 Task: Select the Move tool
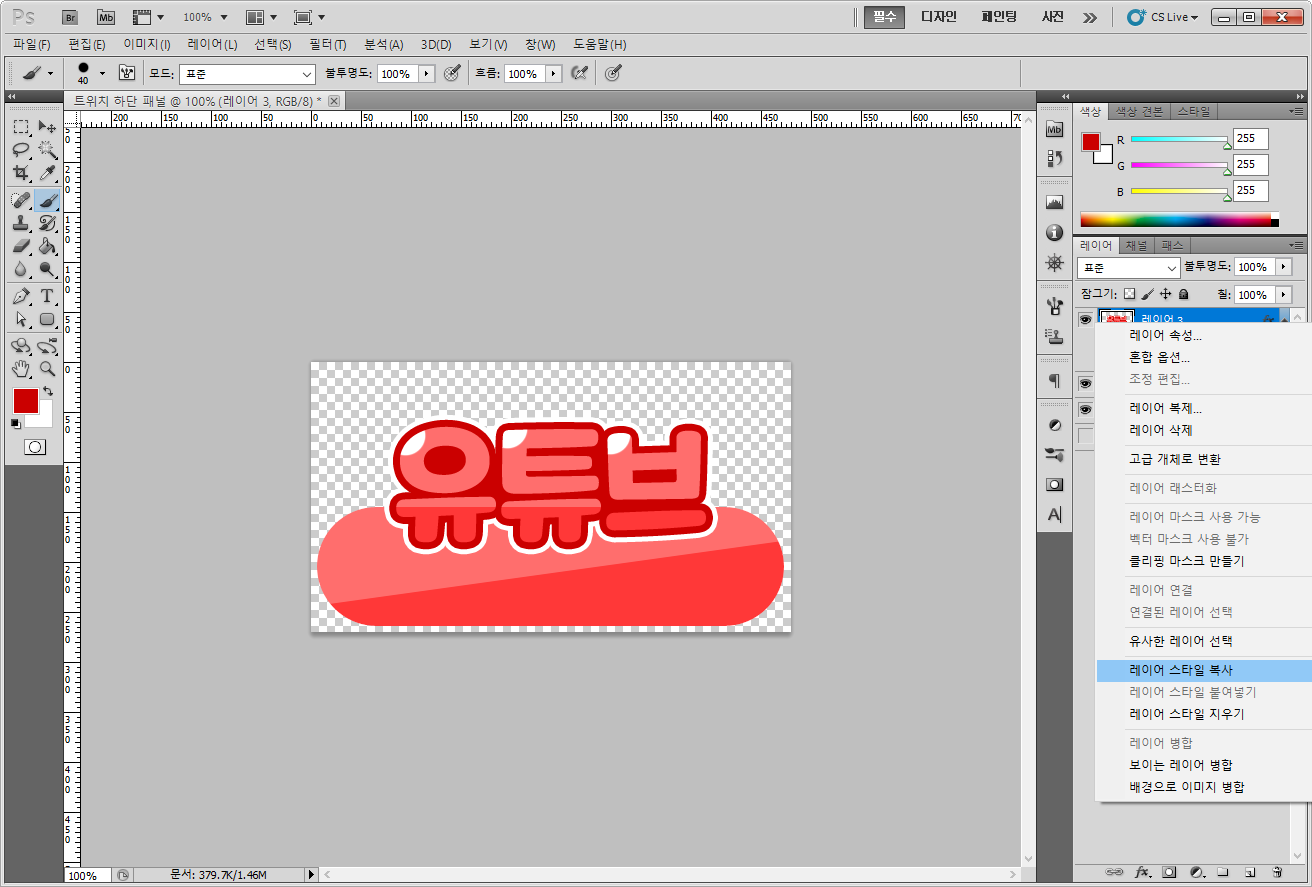47,127
